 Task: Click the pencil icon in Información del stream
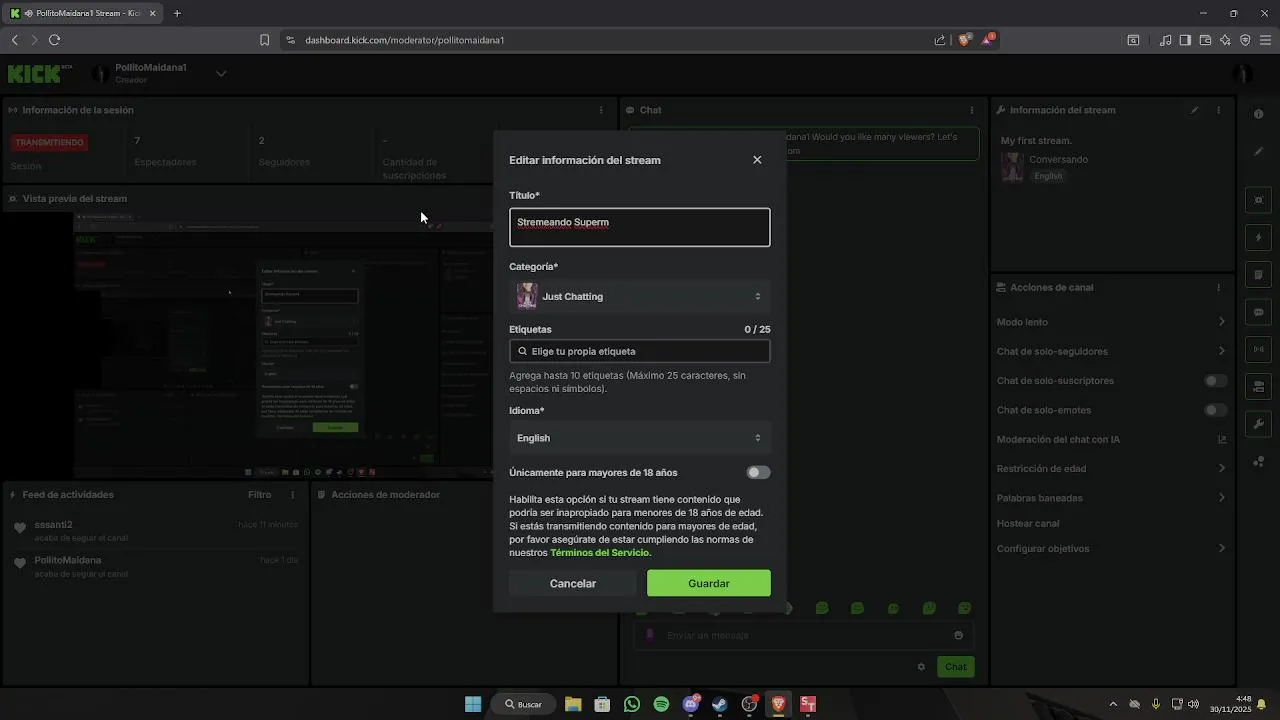coord(1194,110)
